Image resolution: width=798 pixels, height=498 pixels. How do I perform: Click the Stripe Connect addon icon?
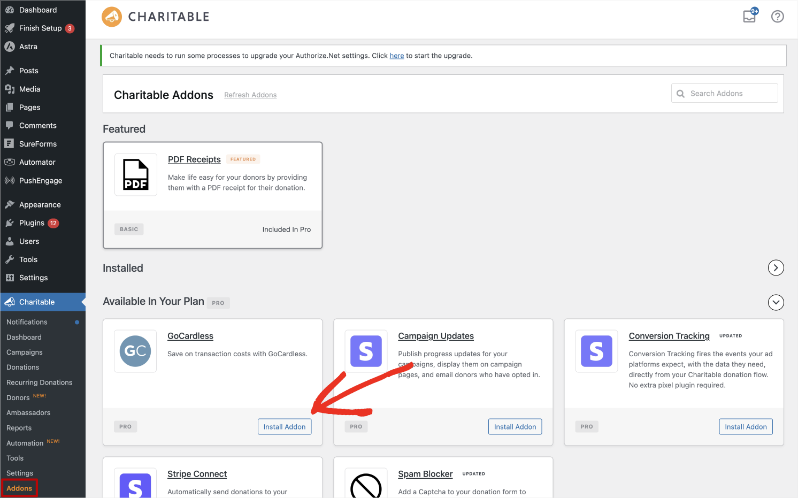pos(135,483)
